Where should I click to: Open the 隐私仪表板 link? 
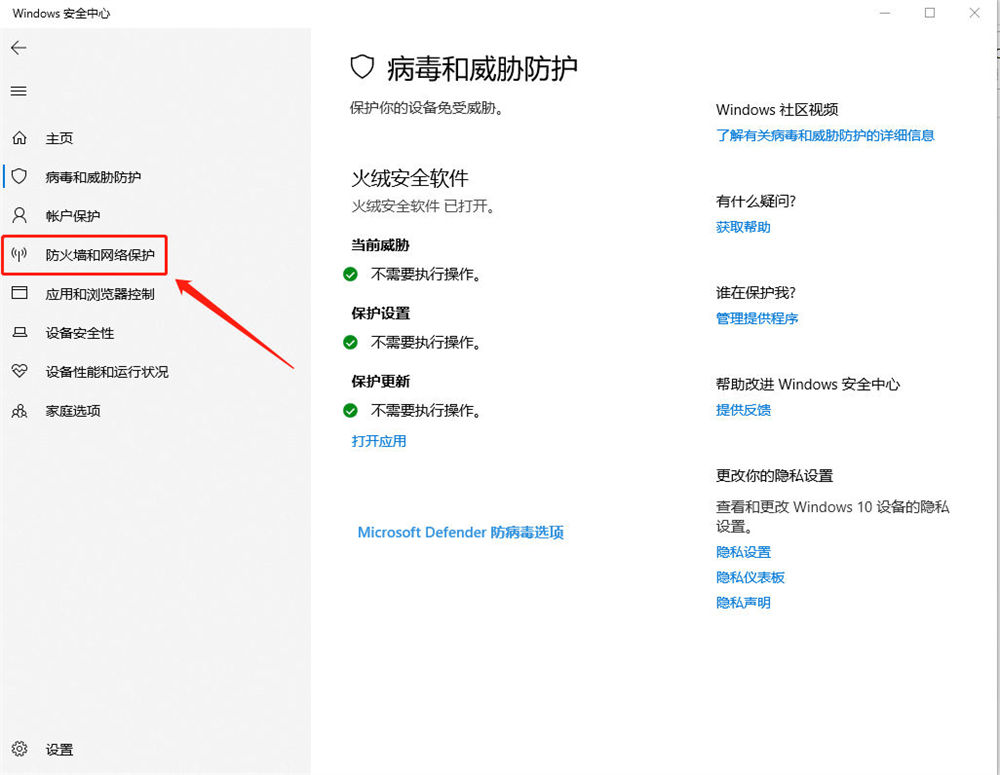click(750, 577)
